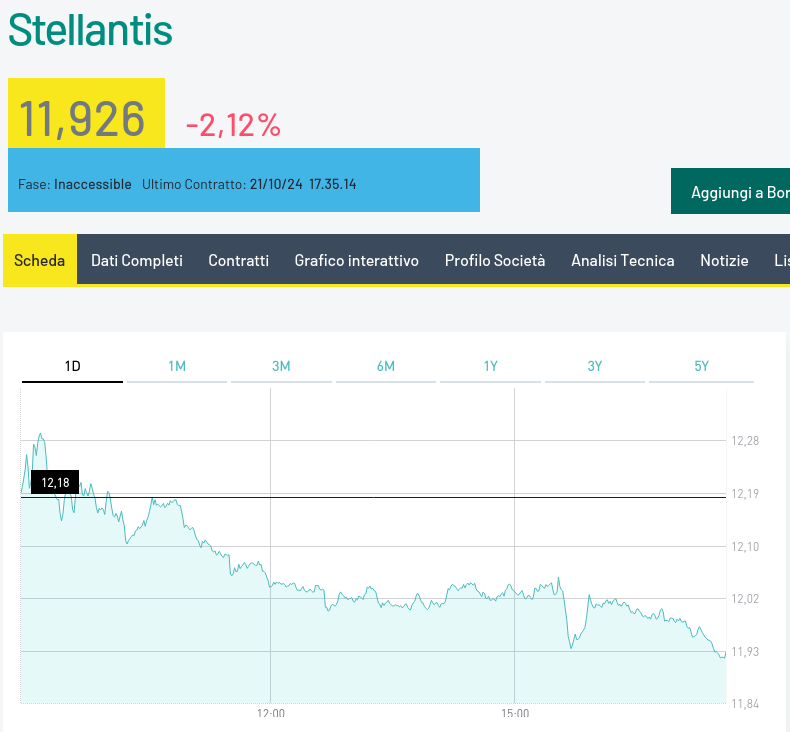The width and height of the screenshot is (790, 732).
Task: Open the Notizie tab
Action: (724, 260)
